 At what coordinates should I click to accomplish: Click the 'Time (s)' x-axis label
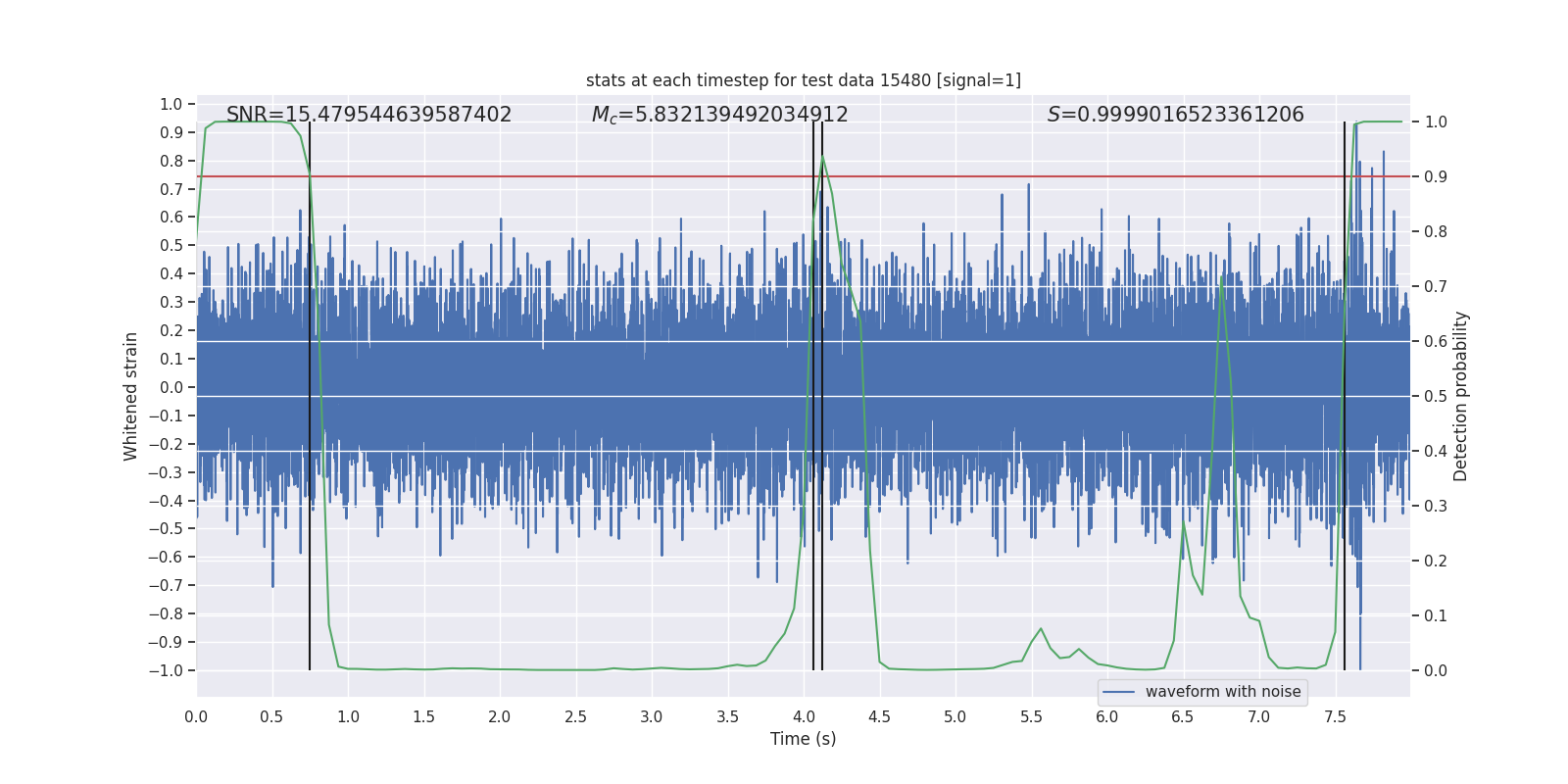click(x=803, y=739)
